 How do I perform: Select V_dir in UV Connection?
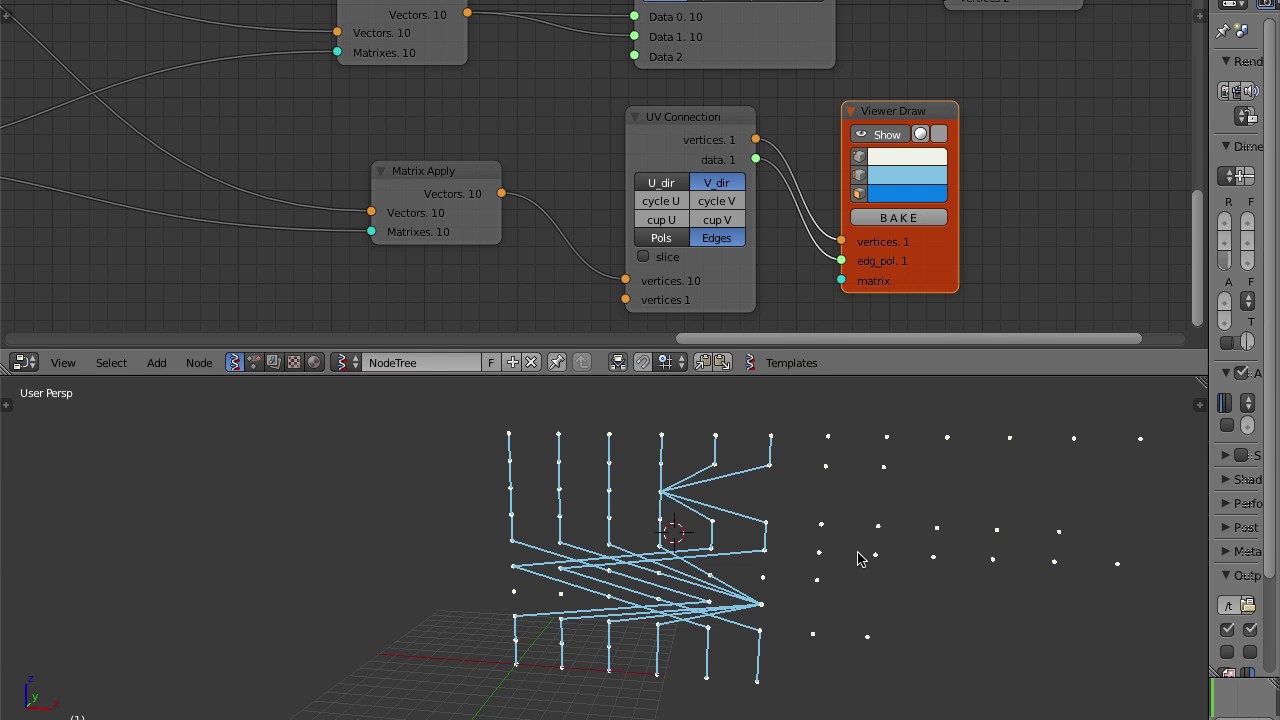(717, 183)
